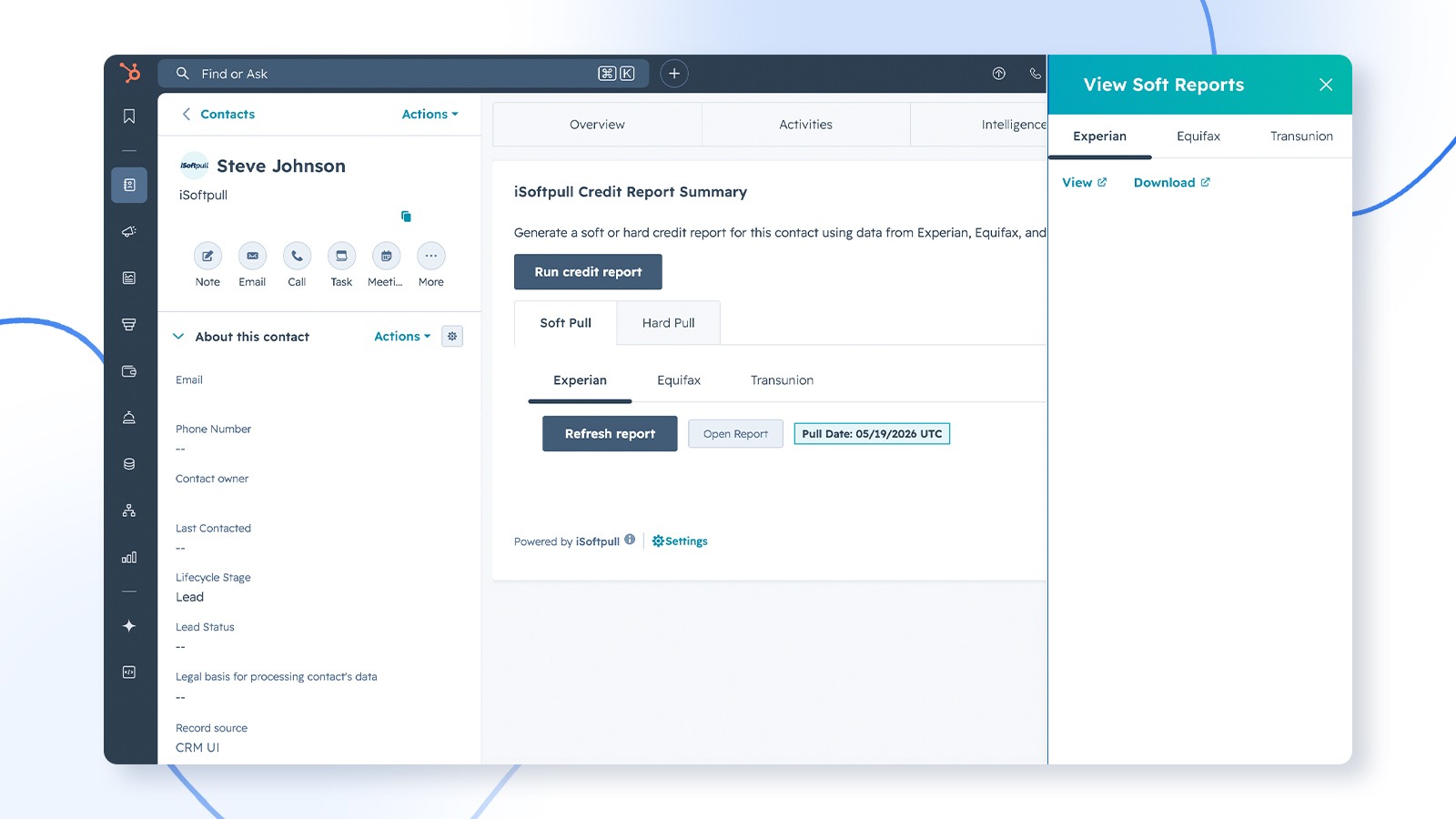
Task: Open the Sales sidebar icon
Action: [x=129, y=325]
